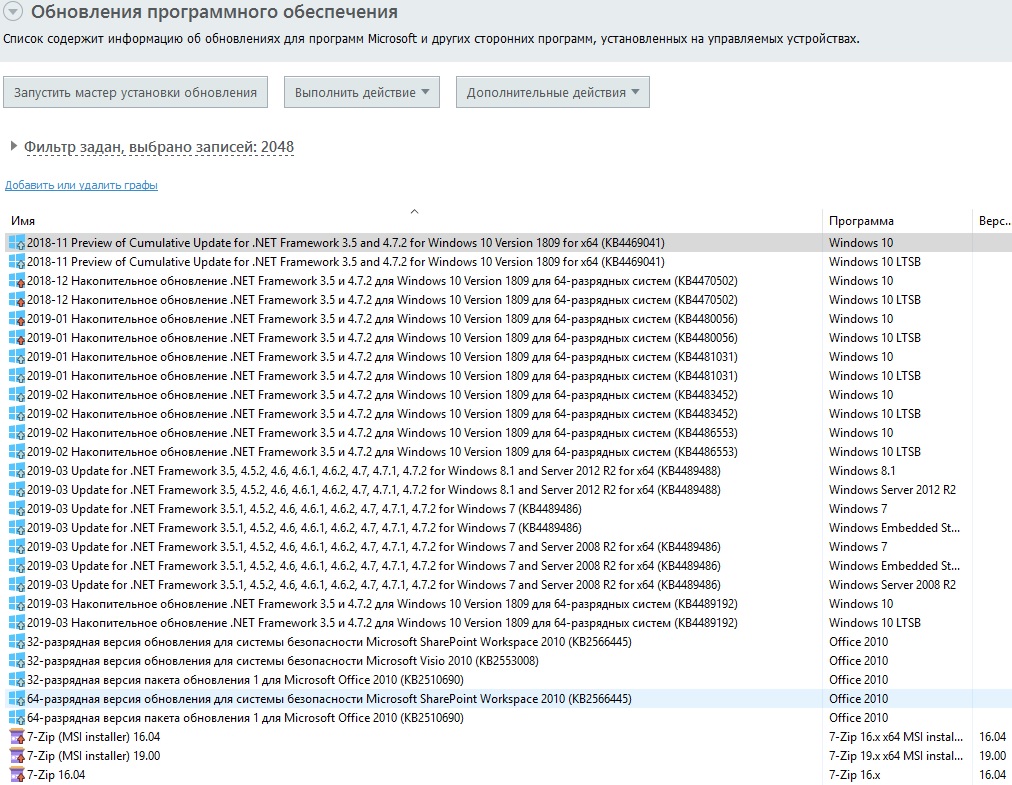Click update icon of KB4480056 Windows 10 row

point(17,319)
